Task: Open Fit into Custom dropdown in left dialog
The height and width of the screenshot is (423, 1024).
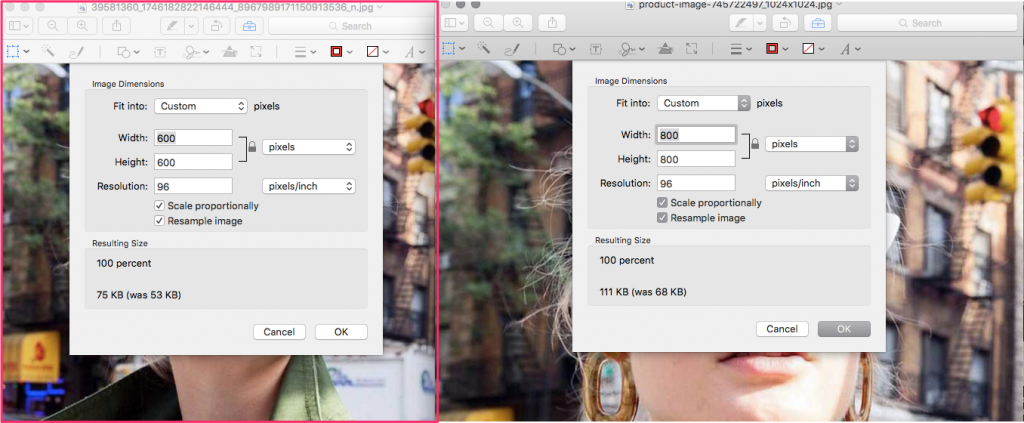Action: [x=200, y=106]
